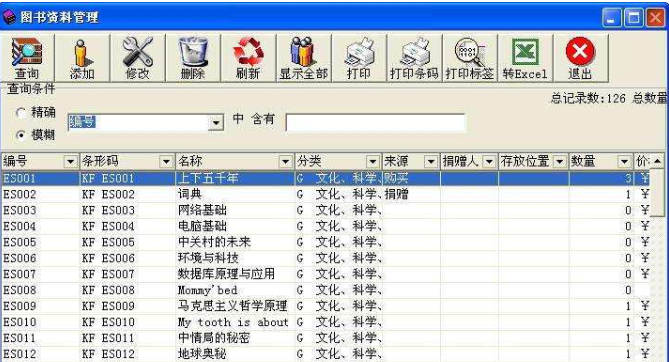The image size is (669, 362).
Task: Maximize the 图书资料管理 window
Action: (x=634, y=18)
